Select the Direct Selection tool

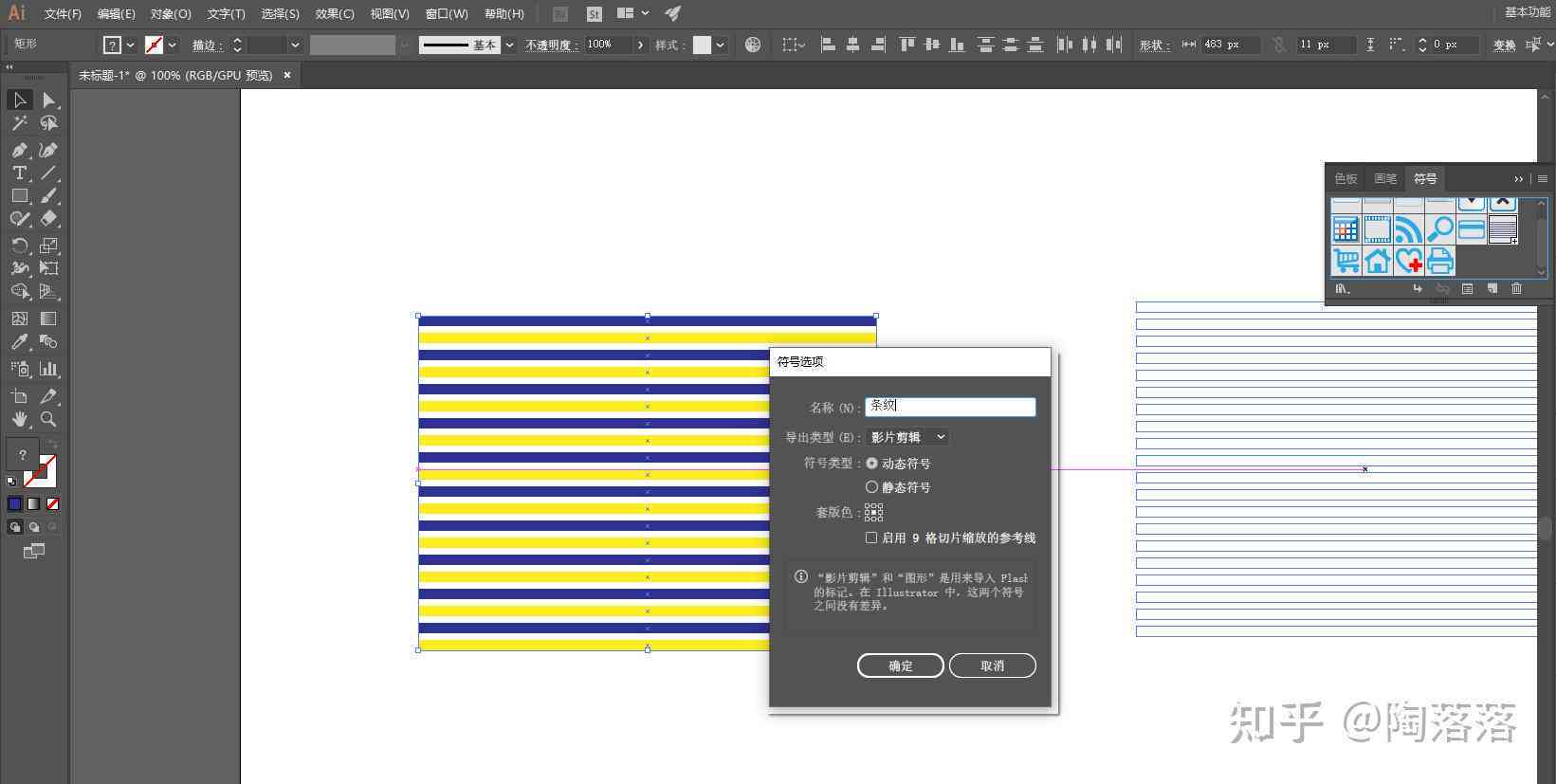[49, 100]
